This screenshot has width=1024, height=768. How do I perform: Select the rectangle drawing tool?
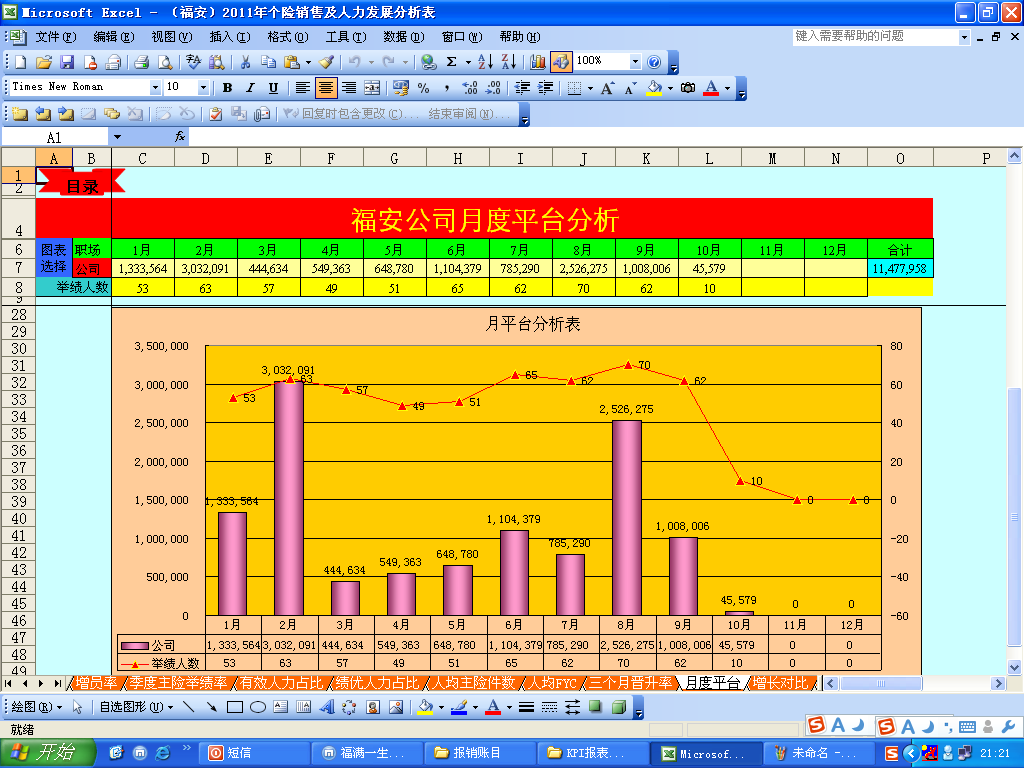[234, 707]
